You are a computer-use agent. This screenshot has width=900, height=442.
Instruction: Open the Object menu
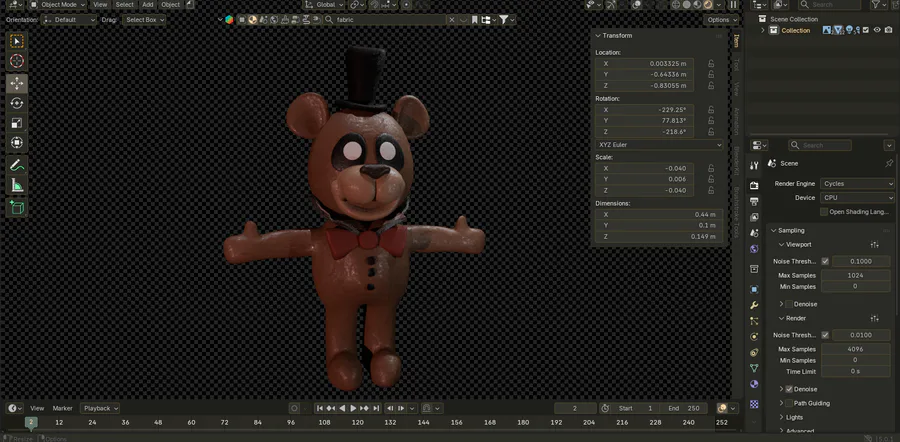pyautogui.click(x=170, y=5)
